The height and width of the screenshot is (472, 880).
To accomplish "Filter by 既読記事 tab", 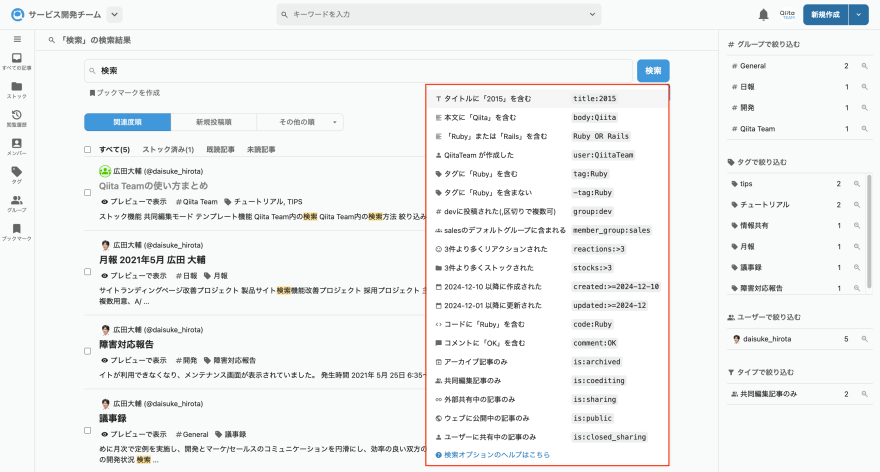I will tap(221, 150).
